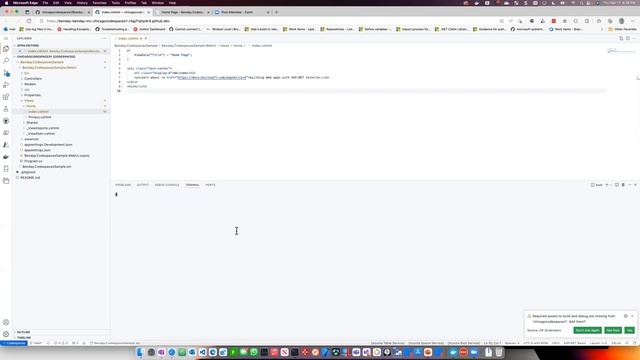The width and height of the screenshot is (640, 360).
Task: Click the Codespaces remote indicator in status bar
Action: click(14, 343)
